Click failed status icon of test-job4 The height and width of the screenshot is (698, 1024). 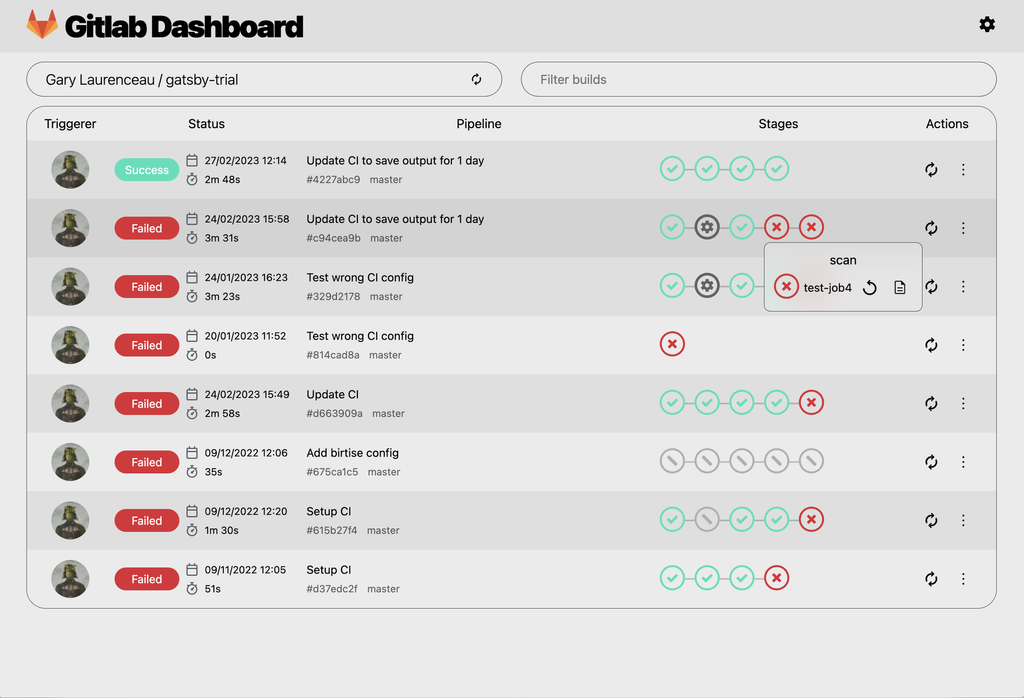(x=786, y=287)
